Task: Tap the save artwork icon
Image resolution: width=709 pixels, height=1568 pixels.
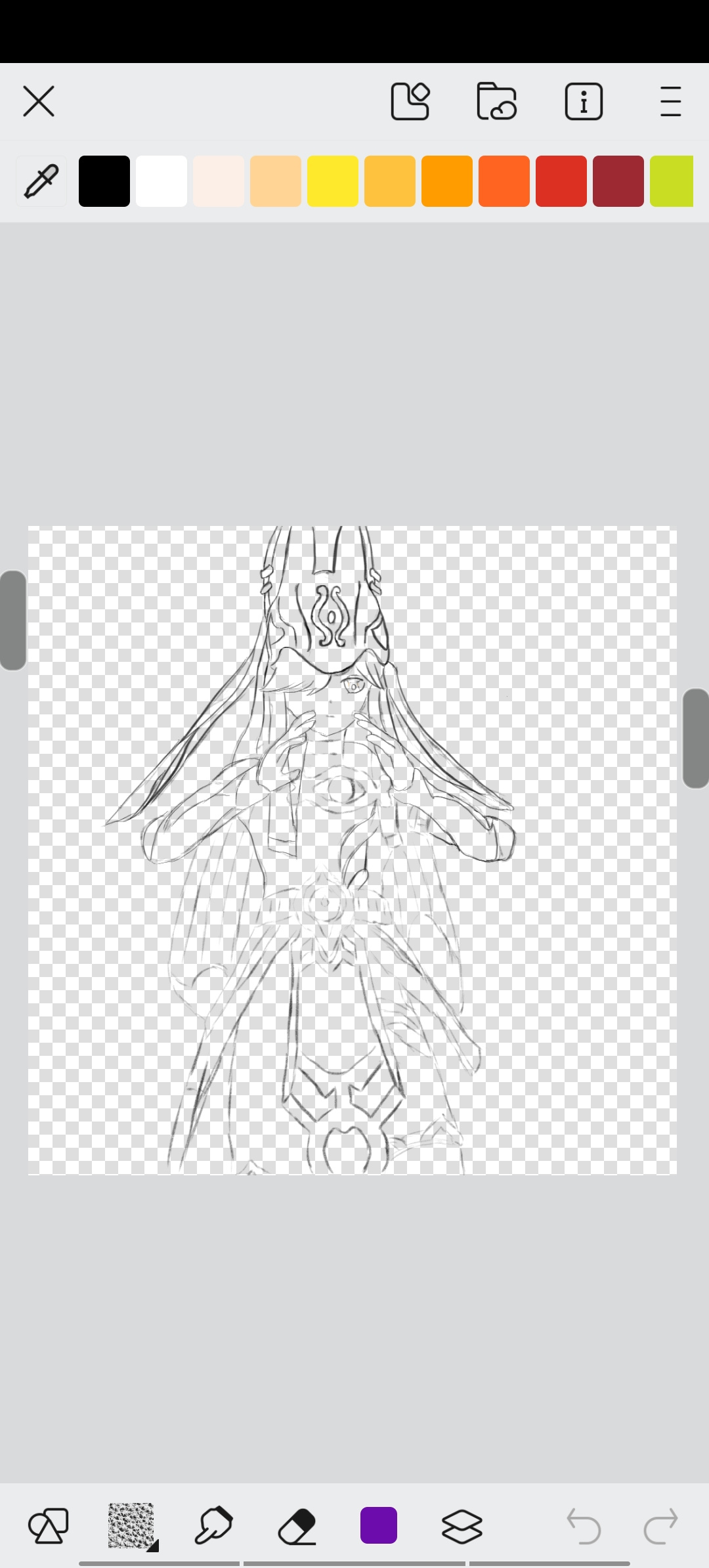Action: pyautogui.click(x=410, y=102)
